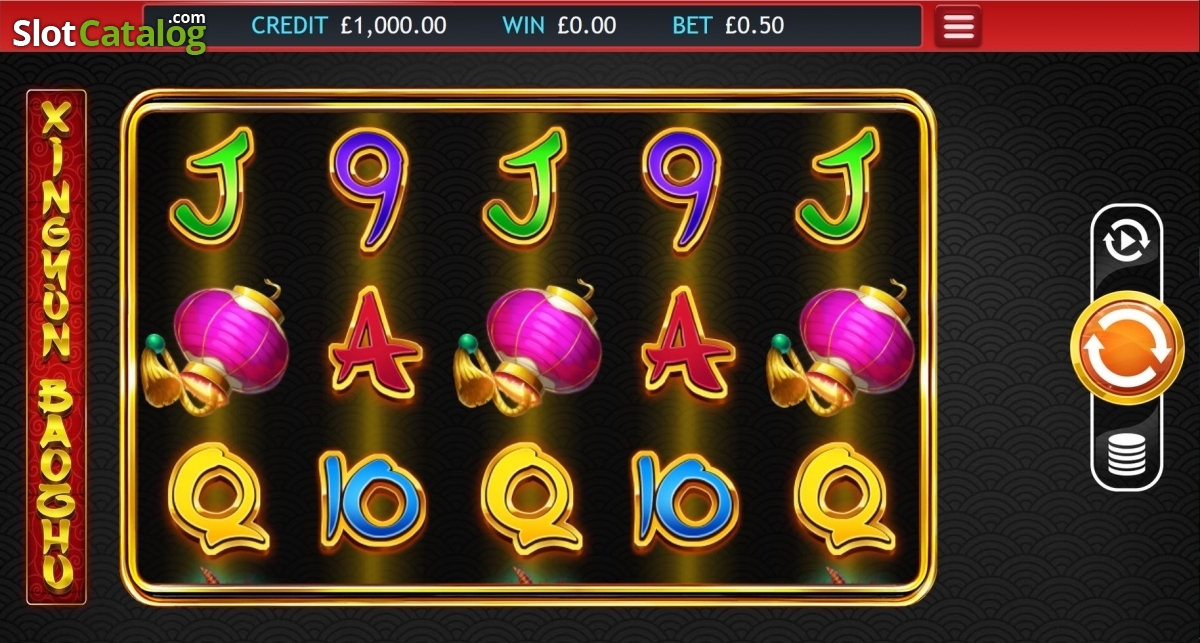Click the WIN £0.00 display
Screen dimensions: 1200x643
click(x=559, y=26)
